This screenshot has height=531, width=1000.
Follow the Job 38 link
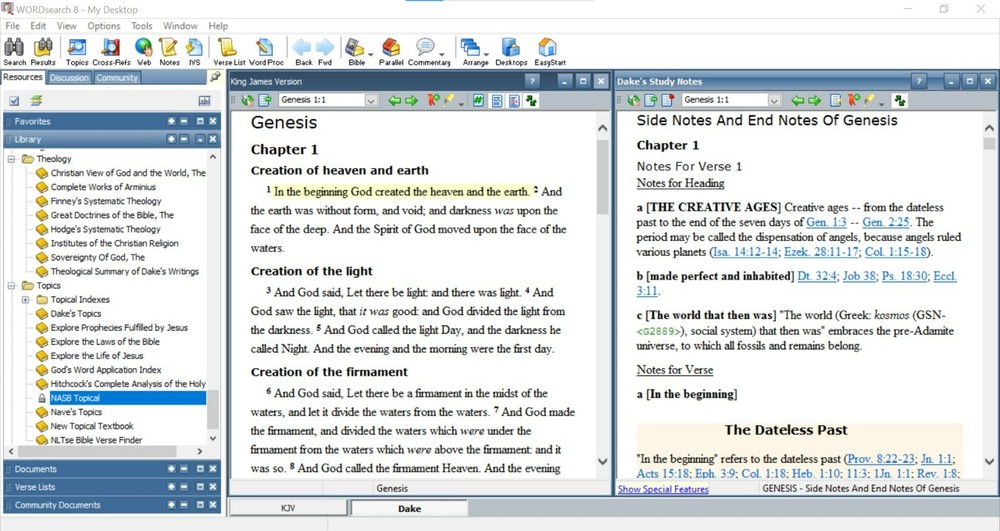(859, 276)
